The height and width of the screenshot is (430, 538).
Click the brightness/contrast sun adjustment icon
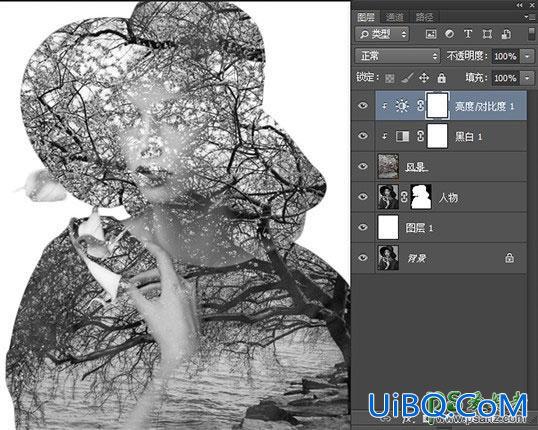click(x=402, y=106)
